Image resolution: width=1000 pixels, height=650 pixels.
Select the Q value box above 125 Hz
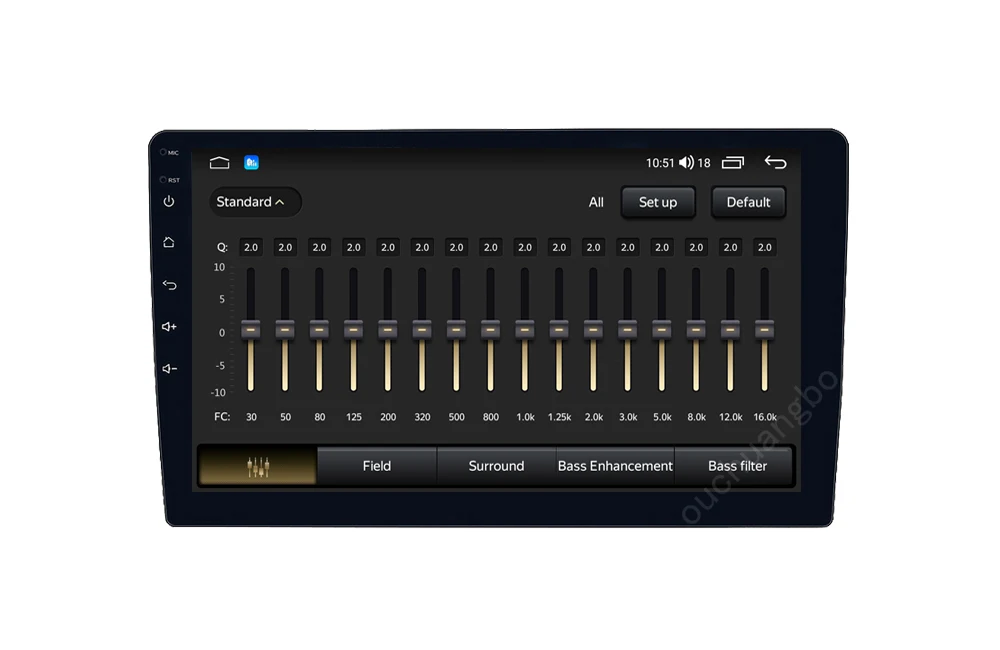click(x=353, y=247)
